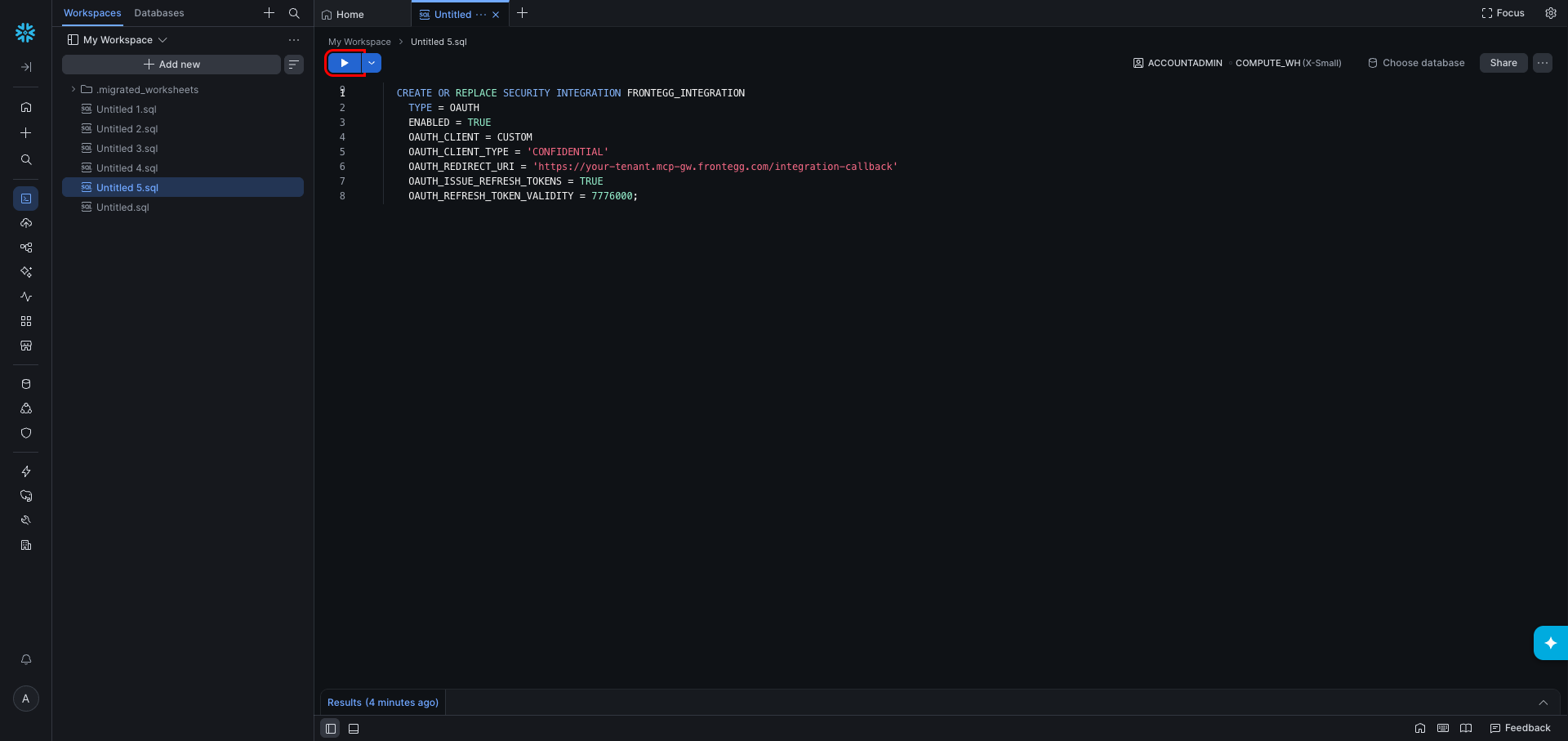Open the run options dropdown arrow
Screen dimensions: 1568x741
(x=372, y=63)
